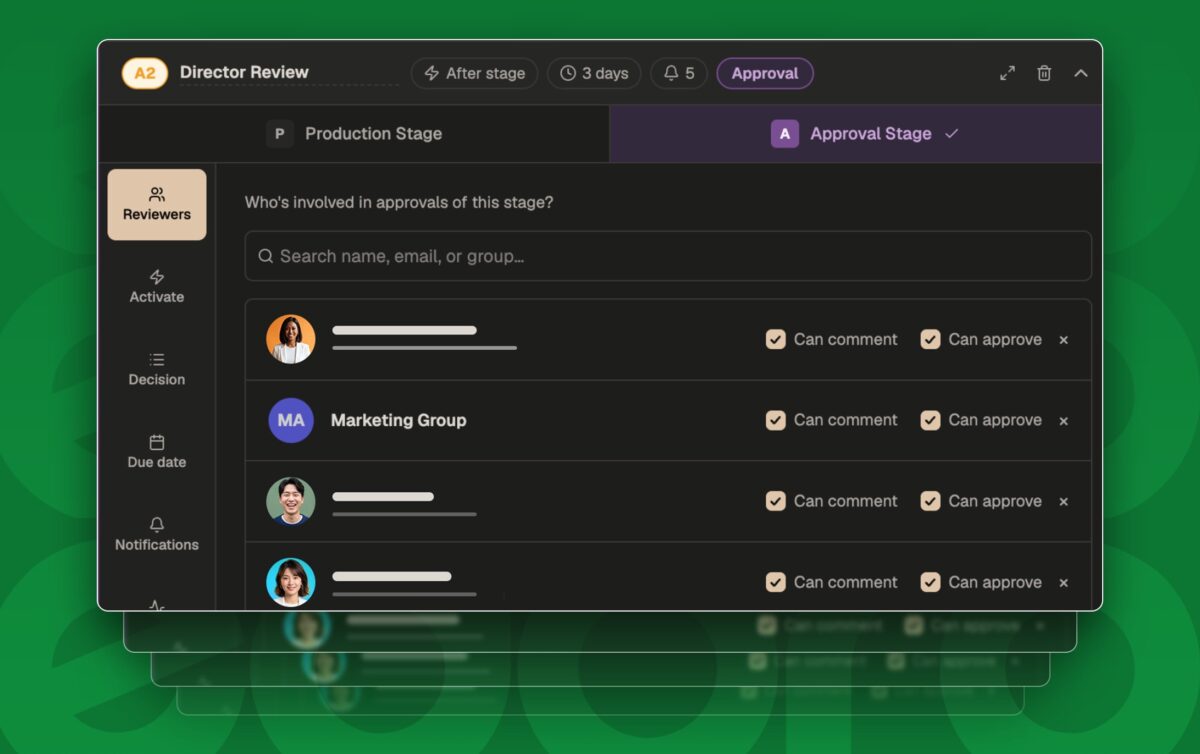This screenshot has height=754, width=1200.
Task: Open the Reviewers sidebar section
Action: tap(157, 204)
